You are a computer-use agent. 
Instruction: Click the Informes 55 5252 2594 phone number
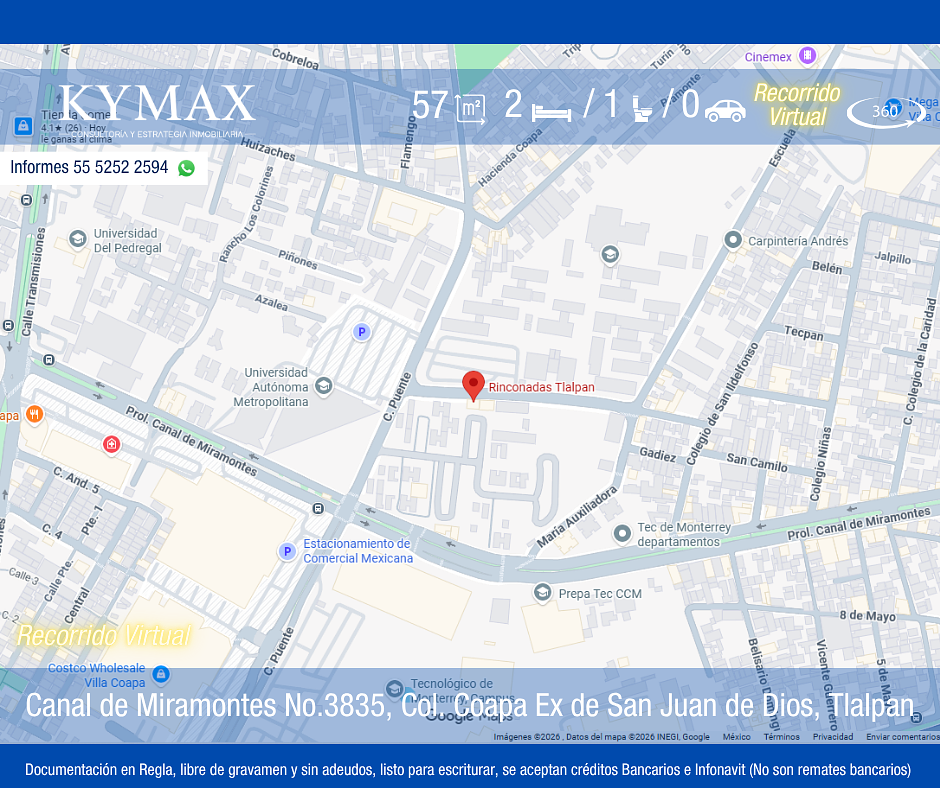(89, 167)
